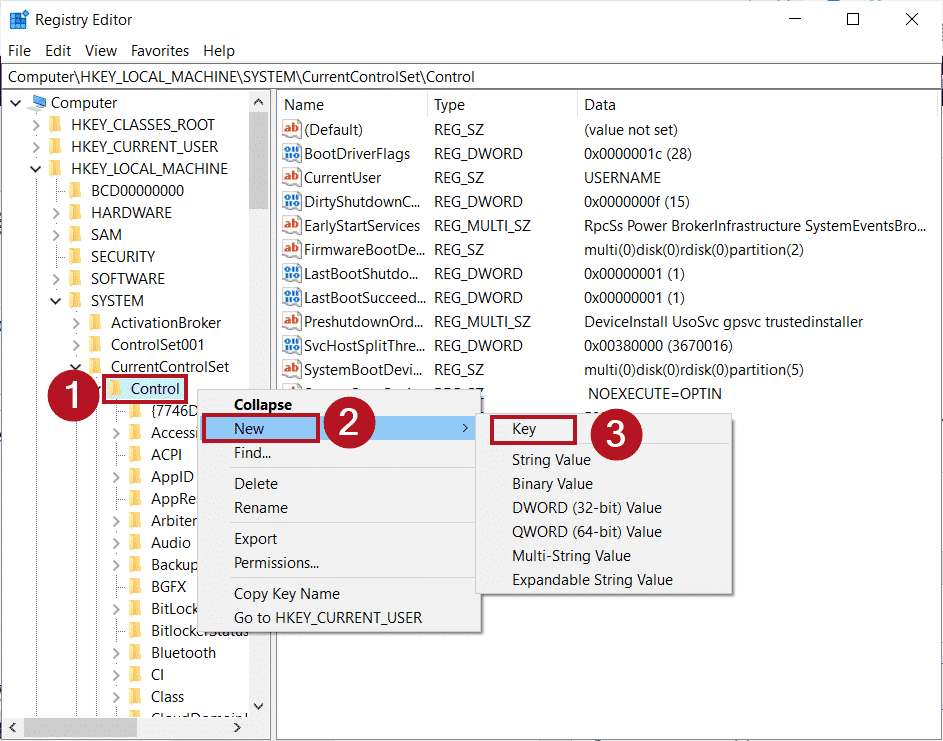Screen dimensions: 943x741
Task: Click Export in the context menu
Action: [339, 539]
